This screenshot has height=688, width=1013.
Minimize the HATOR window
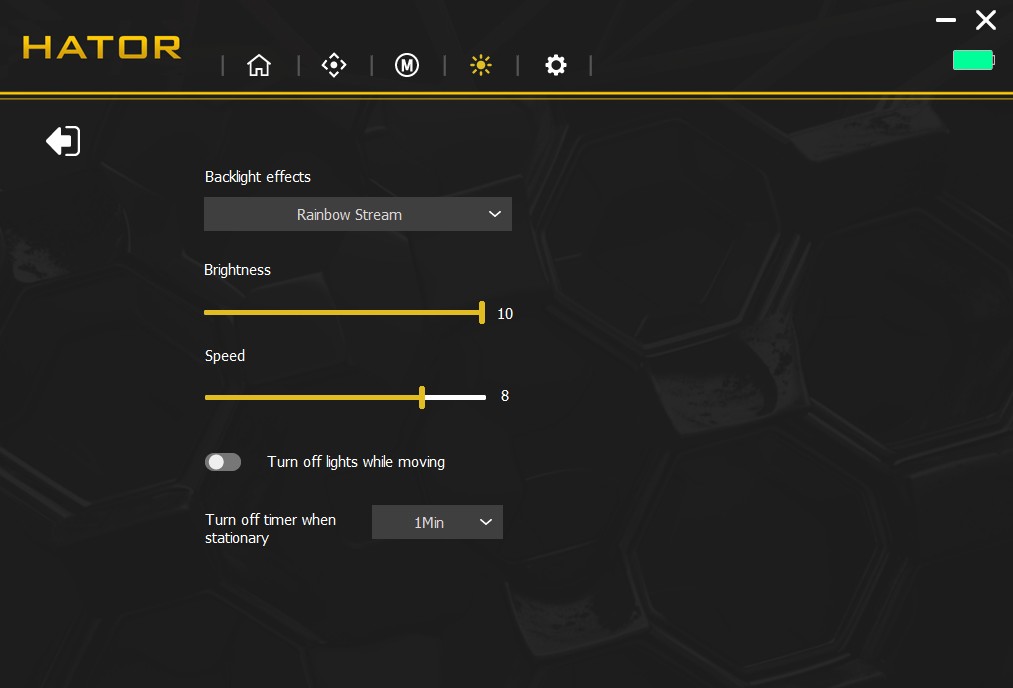946,20
